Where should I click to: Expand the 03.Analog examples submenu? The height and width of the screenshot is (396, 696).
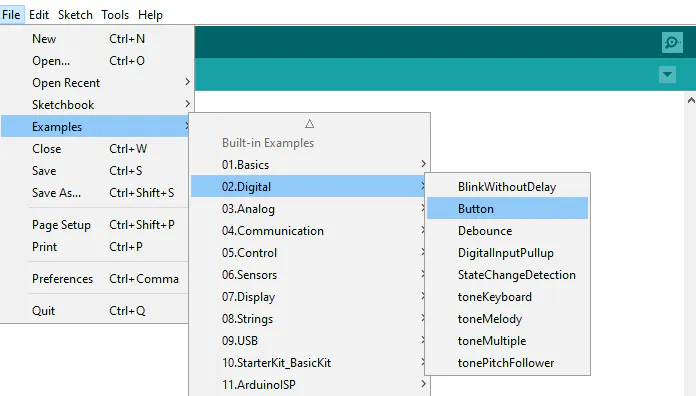point(308,209)
